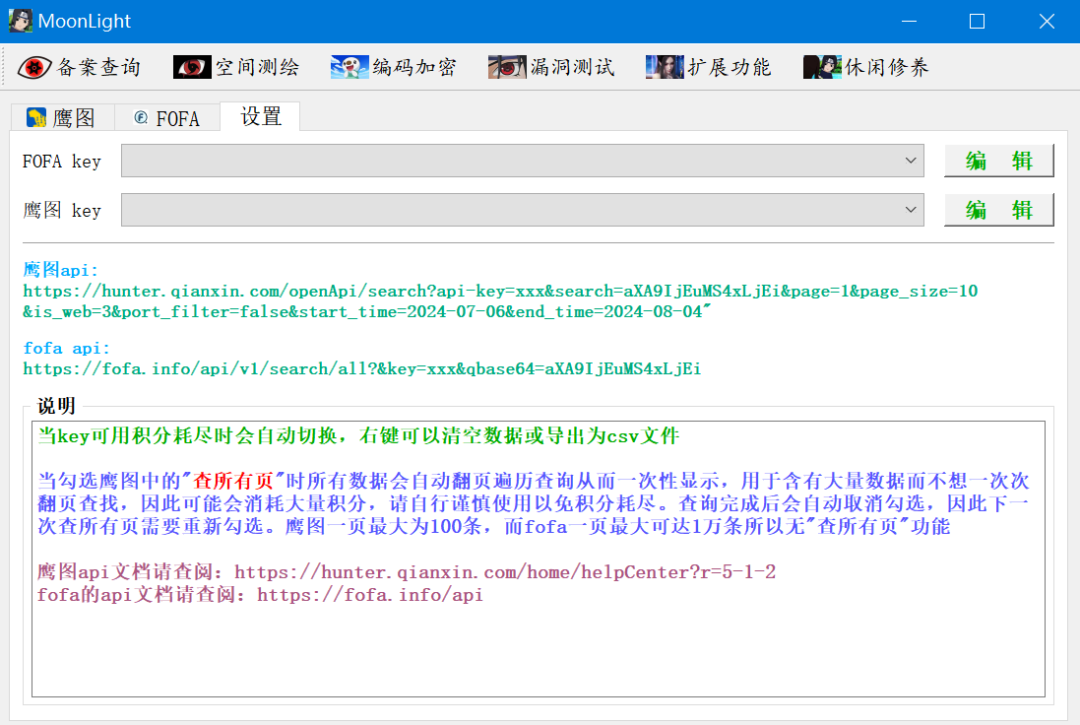The width and height of the screenshot is (1080, 725).
Task: Click the red 查所有页 text
Action: [x=233, y=481]
